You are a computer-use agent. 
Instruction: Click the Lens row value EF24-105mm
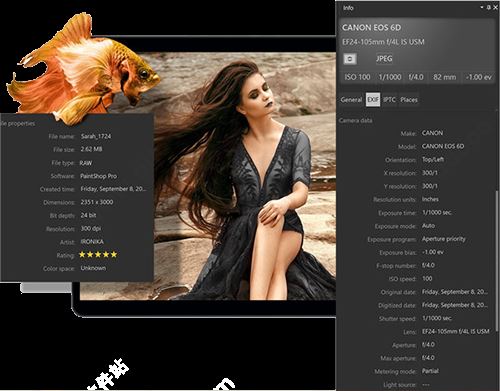click(x=456, y=331)
